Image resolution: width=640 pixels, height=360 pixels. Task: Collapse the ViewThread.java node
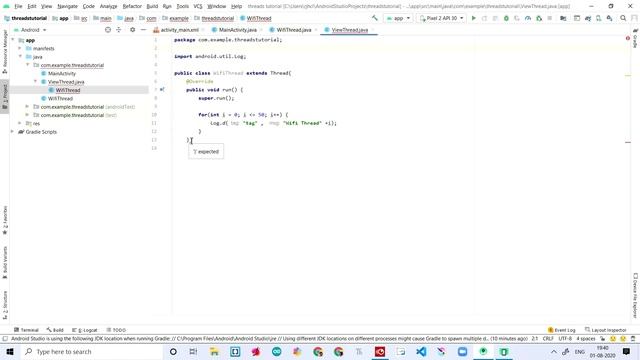35,82
